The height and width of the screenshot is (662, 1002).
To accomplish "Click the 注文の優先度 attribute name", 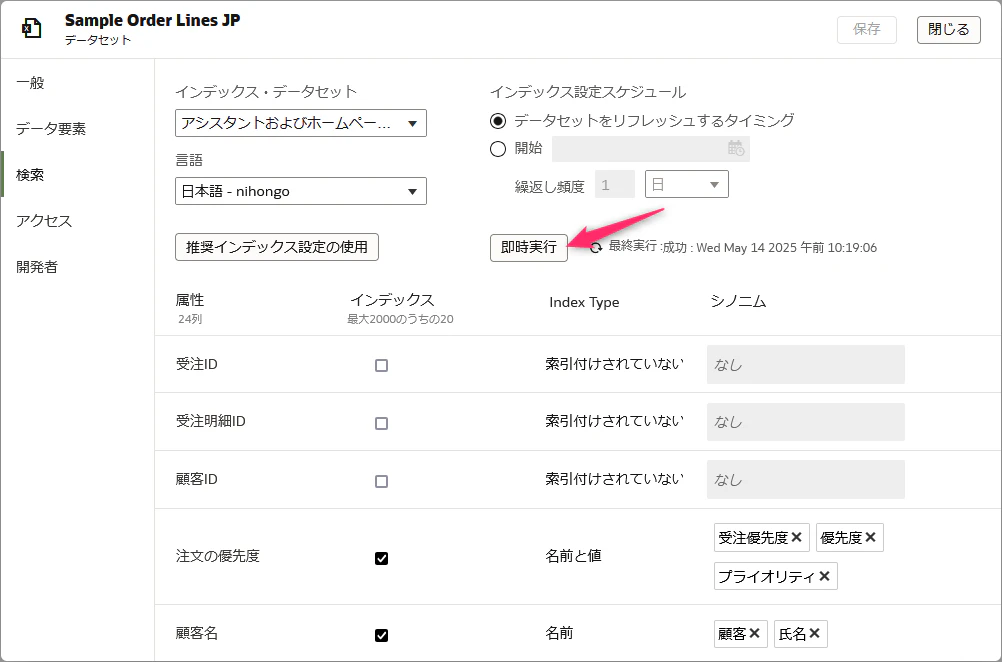I will pyautogui.click(x=217, y=556).
